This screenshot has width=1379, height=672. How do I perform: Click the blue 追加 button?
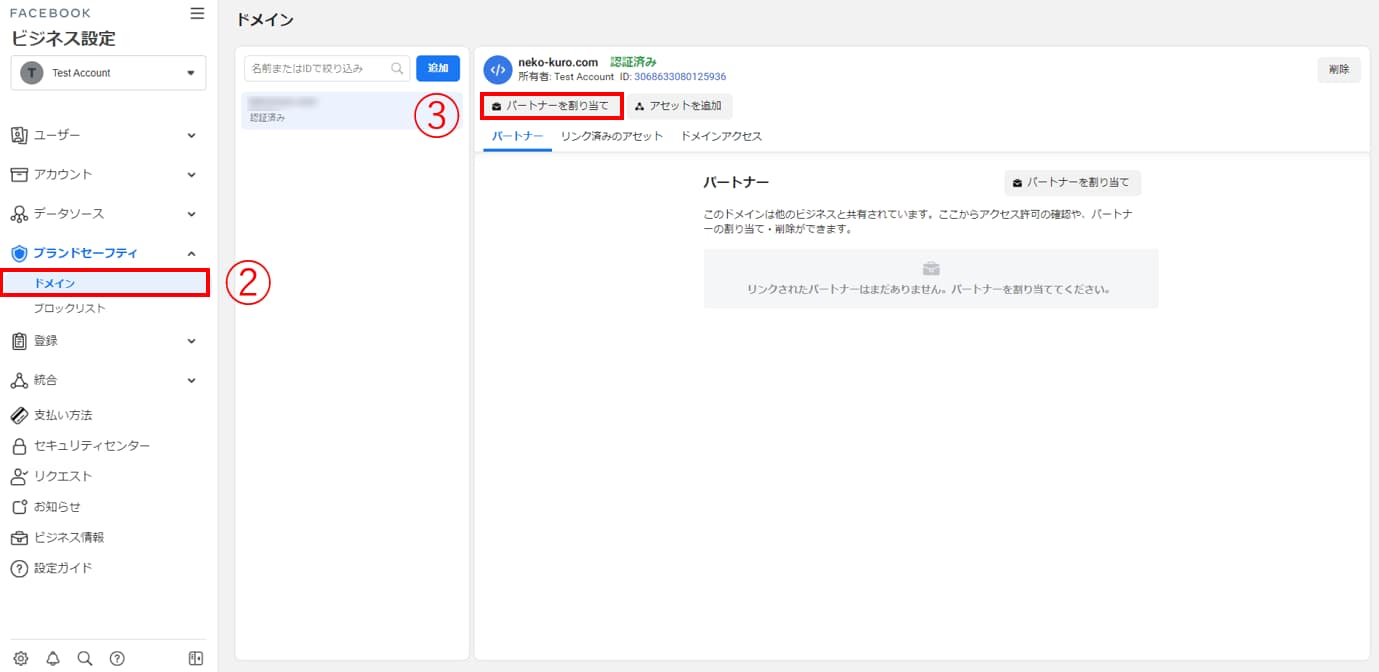[x=437, y=68]
